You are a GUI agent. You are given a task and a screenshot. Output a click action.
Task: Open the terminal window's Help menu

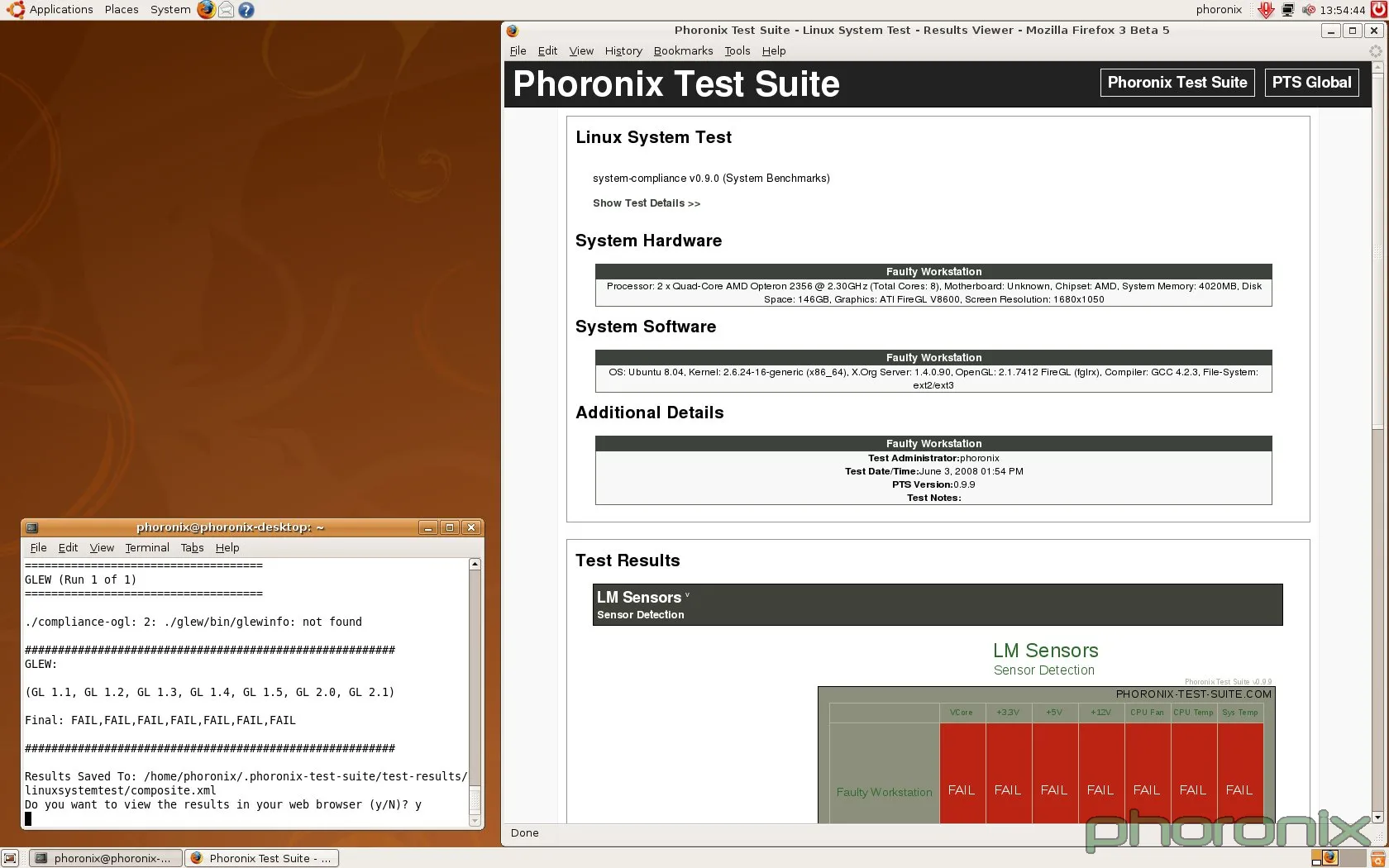227,548
